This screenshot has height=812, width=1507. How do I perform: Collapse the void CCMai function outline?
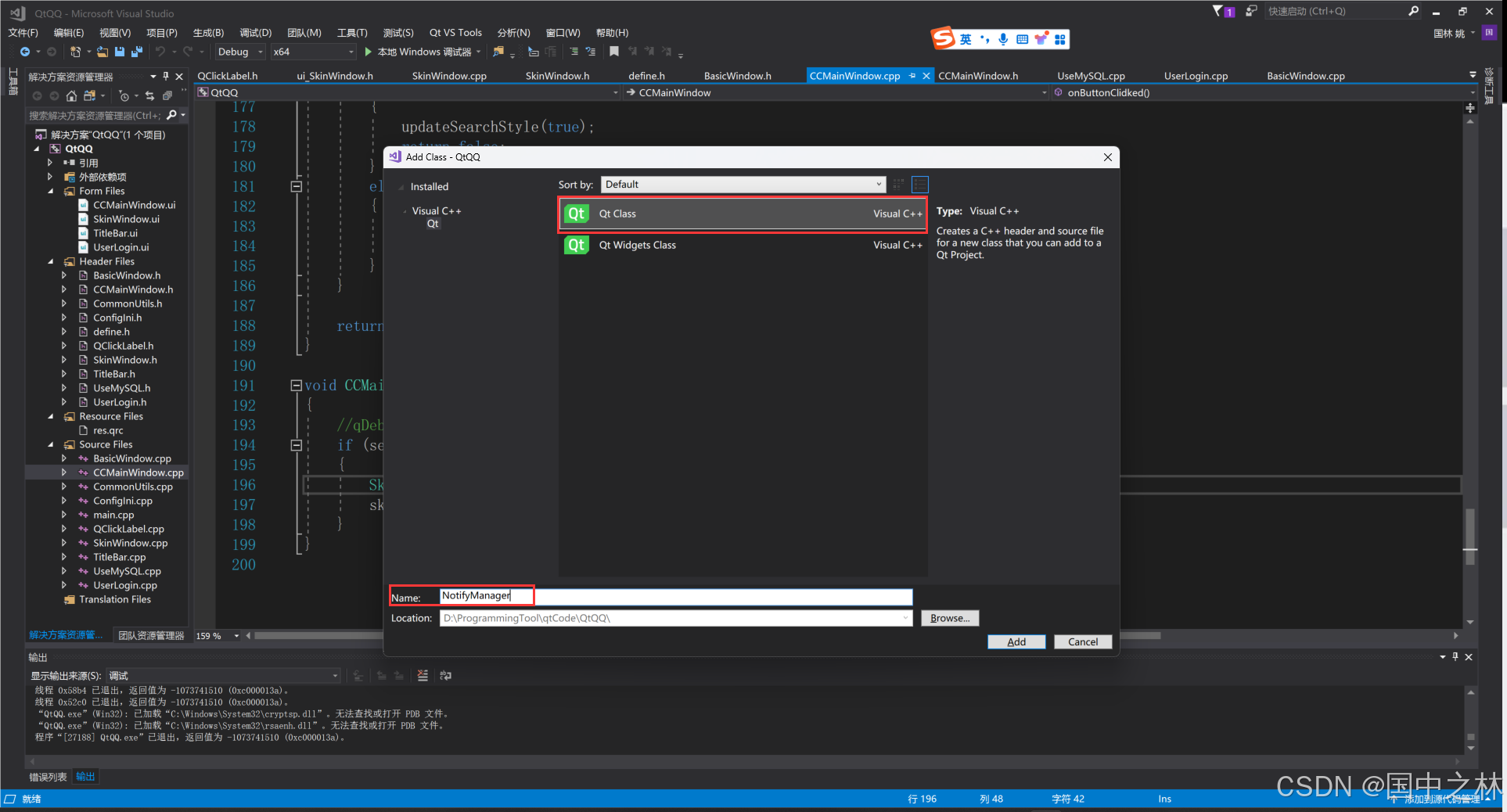(296, 385)
